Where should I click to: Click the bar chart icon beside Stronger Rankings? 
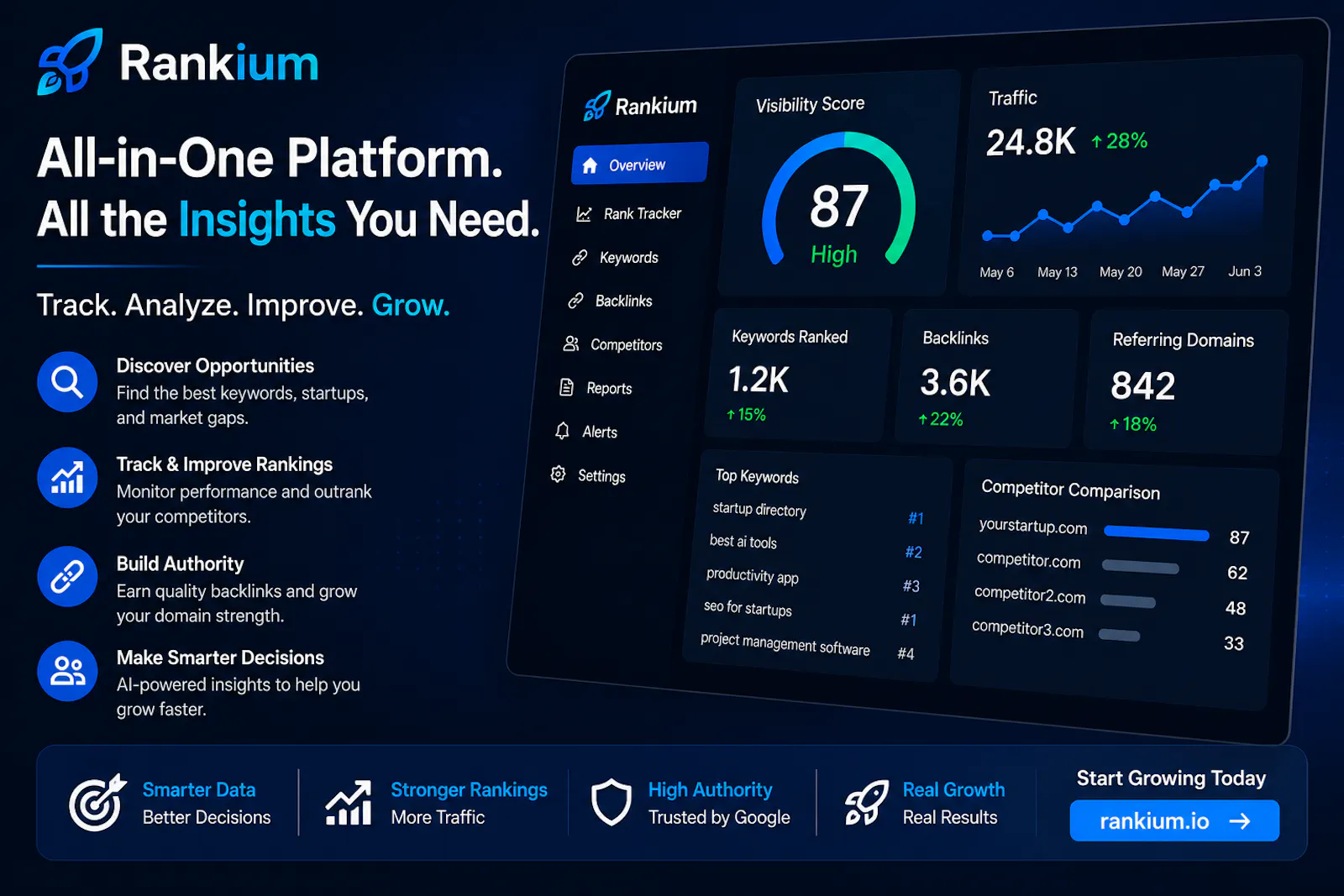click(349, 803)
